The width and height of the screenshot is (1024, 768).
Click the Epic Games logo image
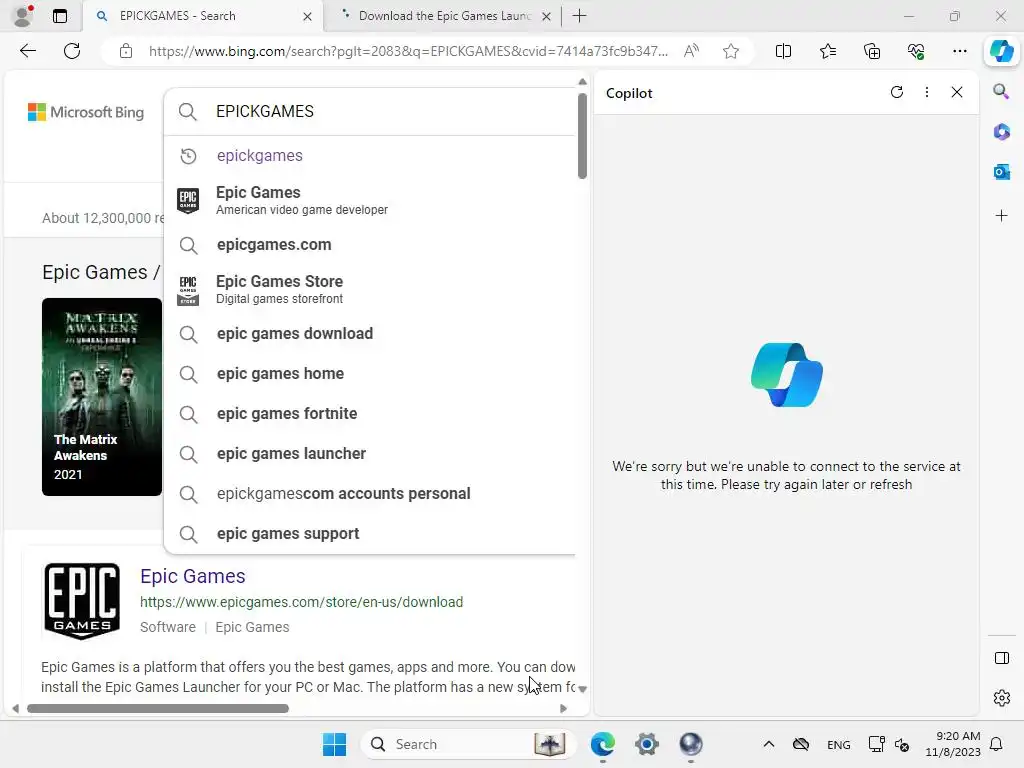click(x=82, y=601)
